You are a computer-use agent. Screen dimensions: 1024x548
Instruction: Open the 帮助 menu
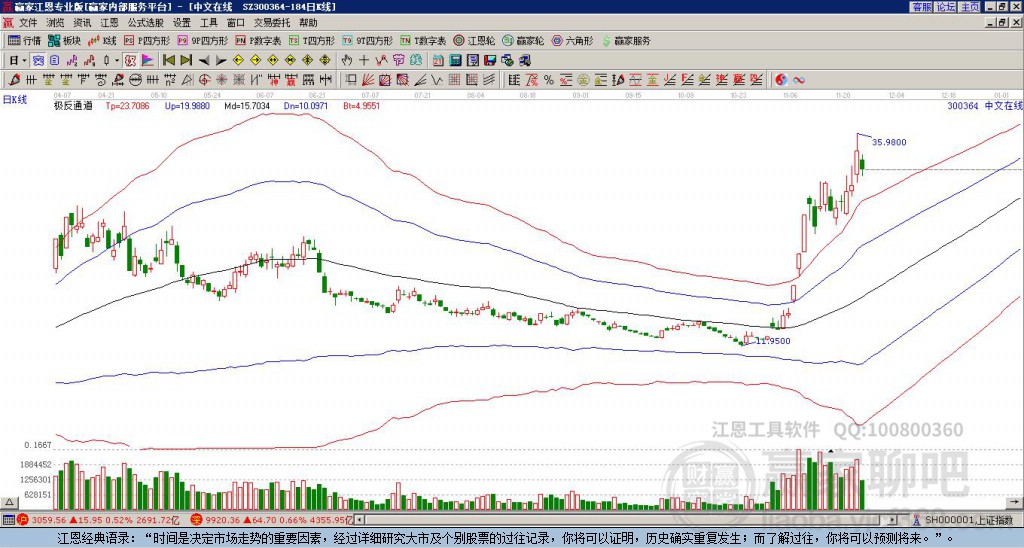point(308,23)
